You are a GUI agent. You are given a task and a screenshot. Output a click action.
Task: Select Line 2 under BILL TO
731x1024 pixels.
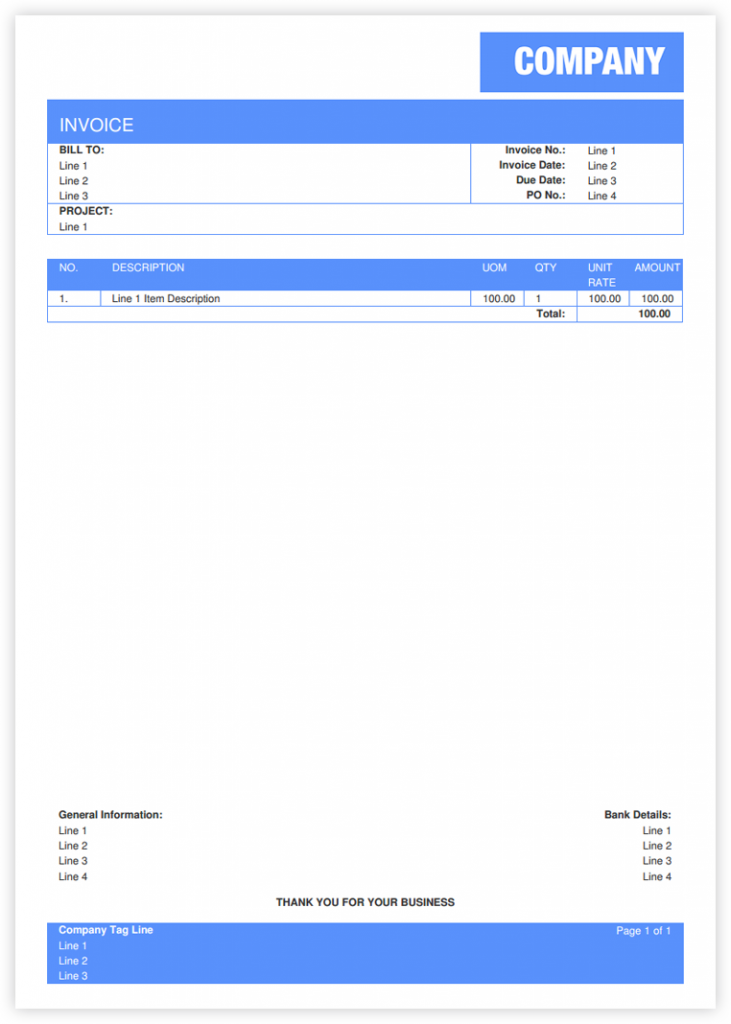(x=73, y=181)
